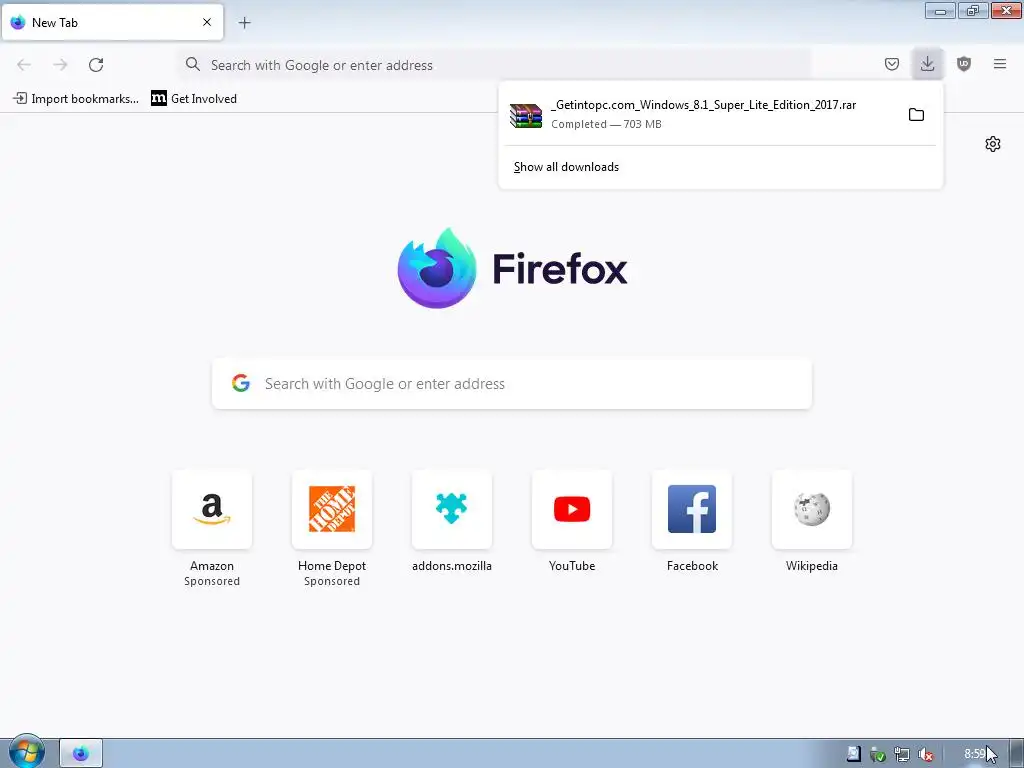Viewport: 1024px width, 768px height.
Task: Click the Forward navigation arrow
Action: (x=60, y=65)
